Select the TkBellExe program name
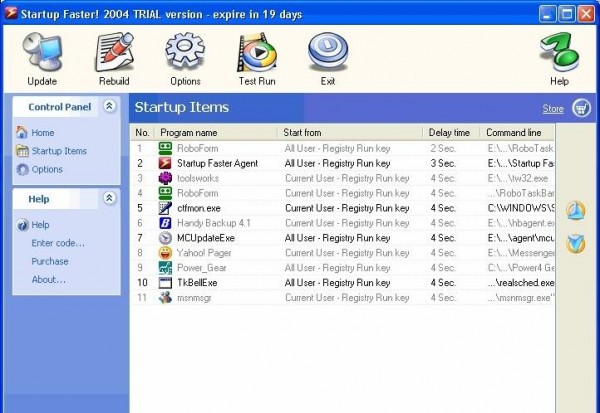 [197, 283]
